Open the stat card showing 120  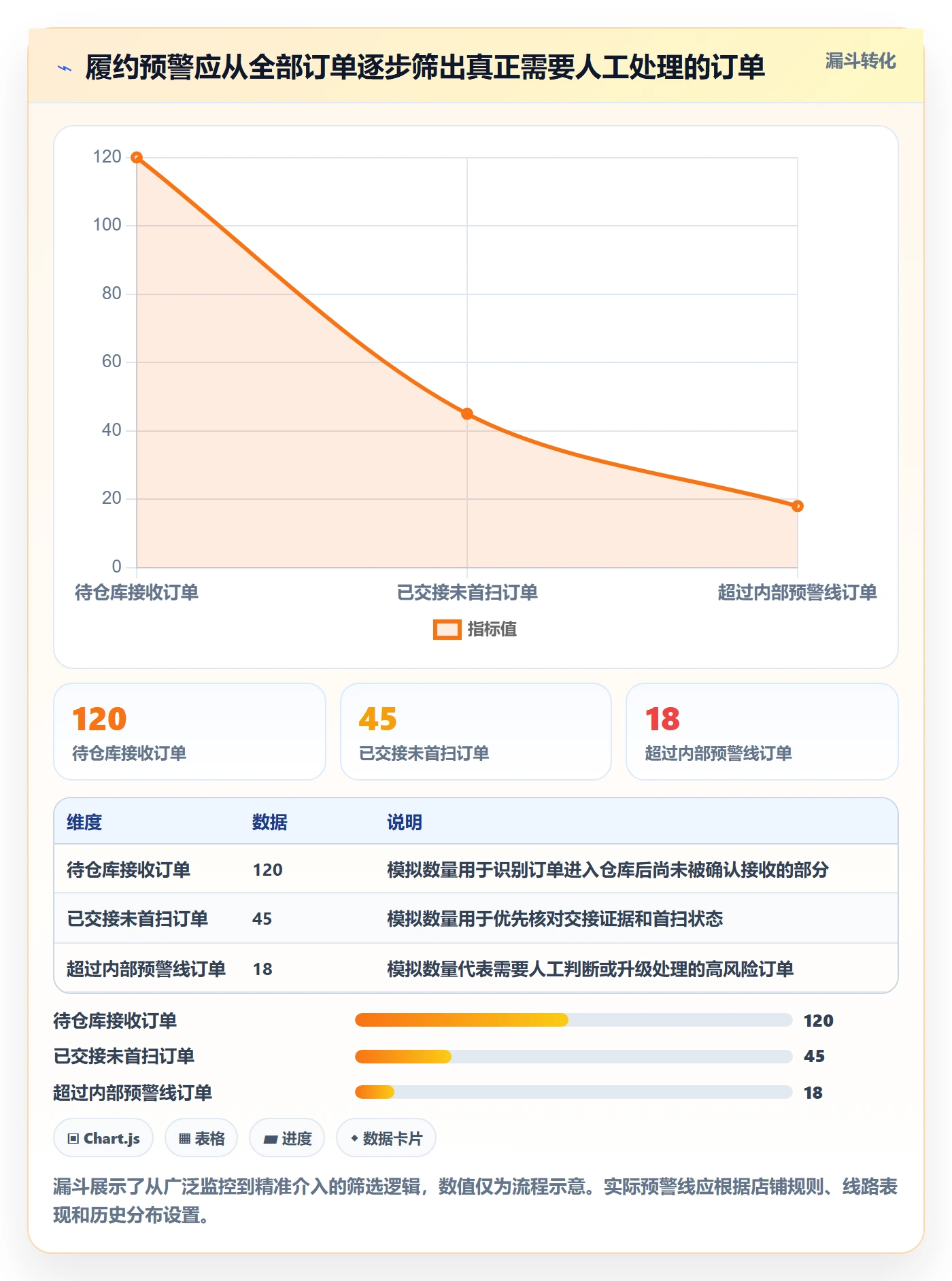(x=190, y=732)
